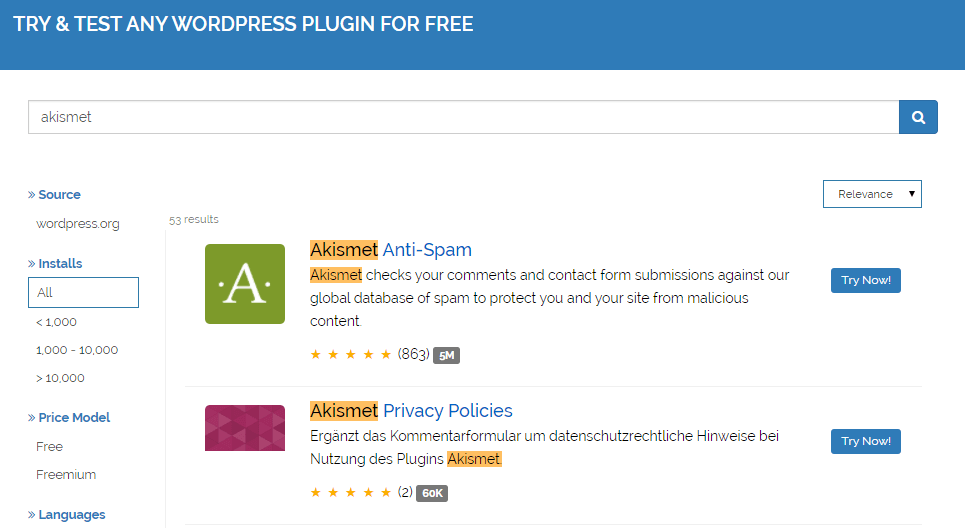
Task: Filter by 1,000 - 10,000 installs
Action: [x=77, y=350]
